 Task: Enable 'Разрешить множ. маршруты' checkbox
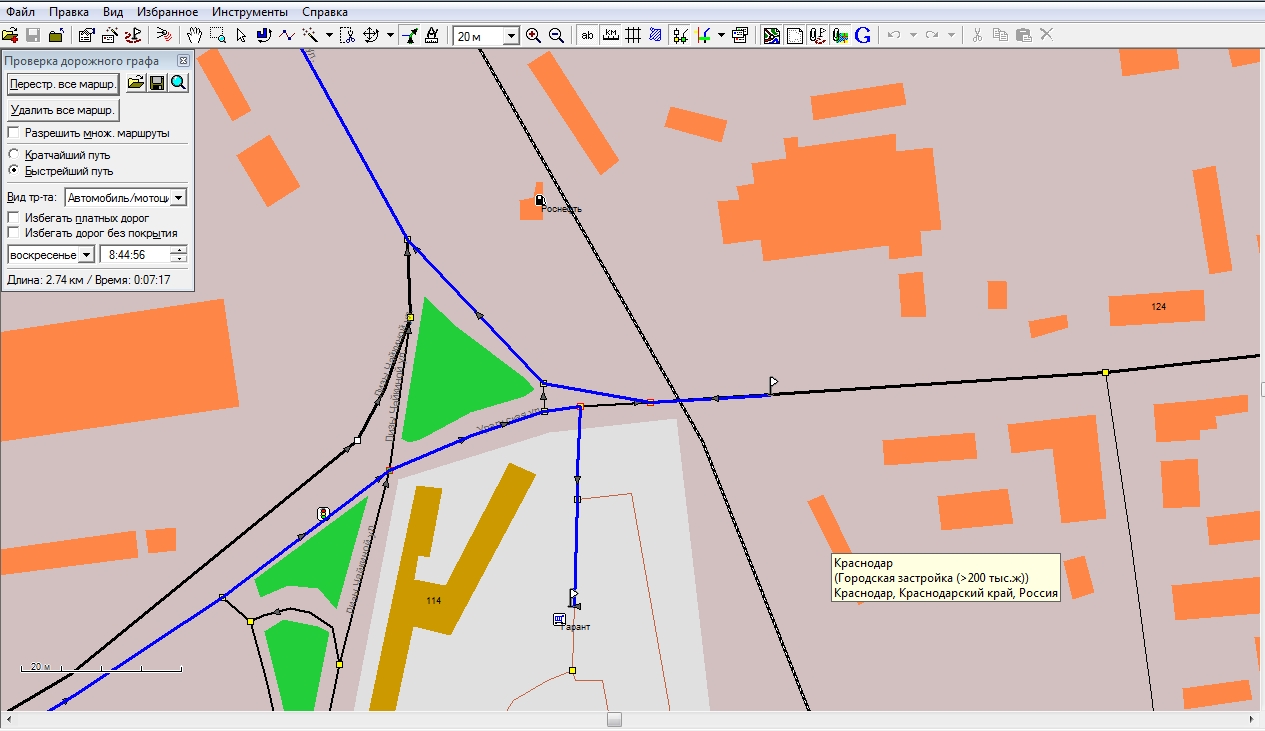(14, 133)
